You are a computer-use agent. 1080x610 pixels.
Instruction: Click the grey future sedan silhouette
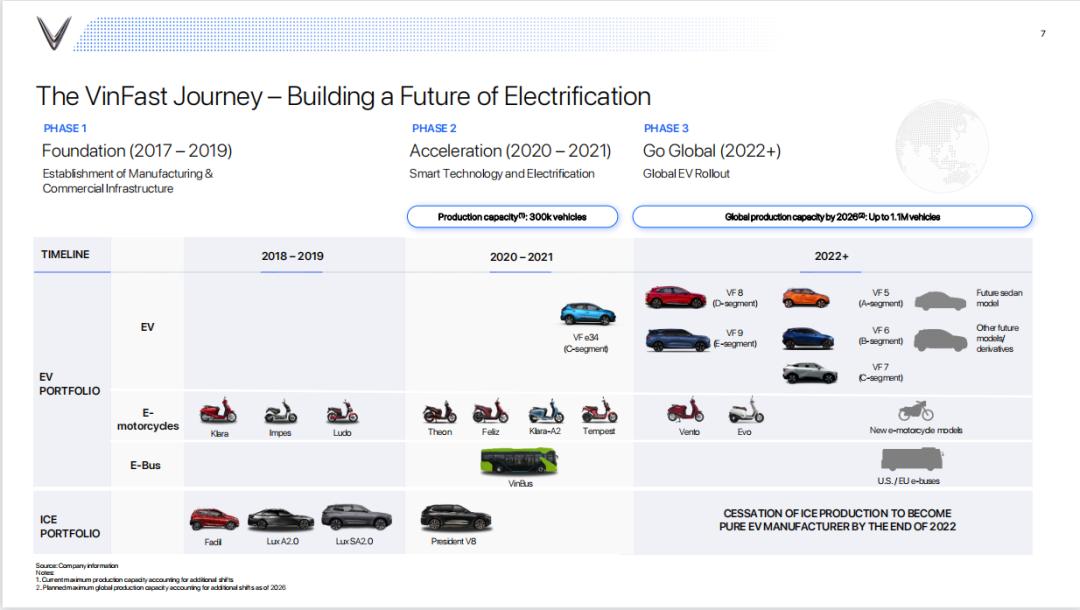click(x=941, y=301)
